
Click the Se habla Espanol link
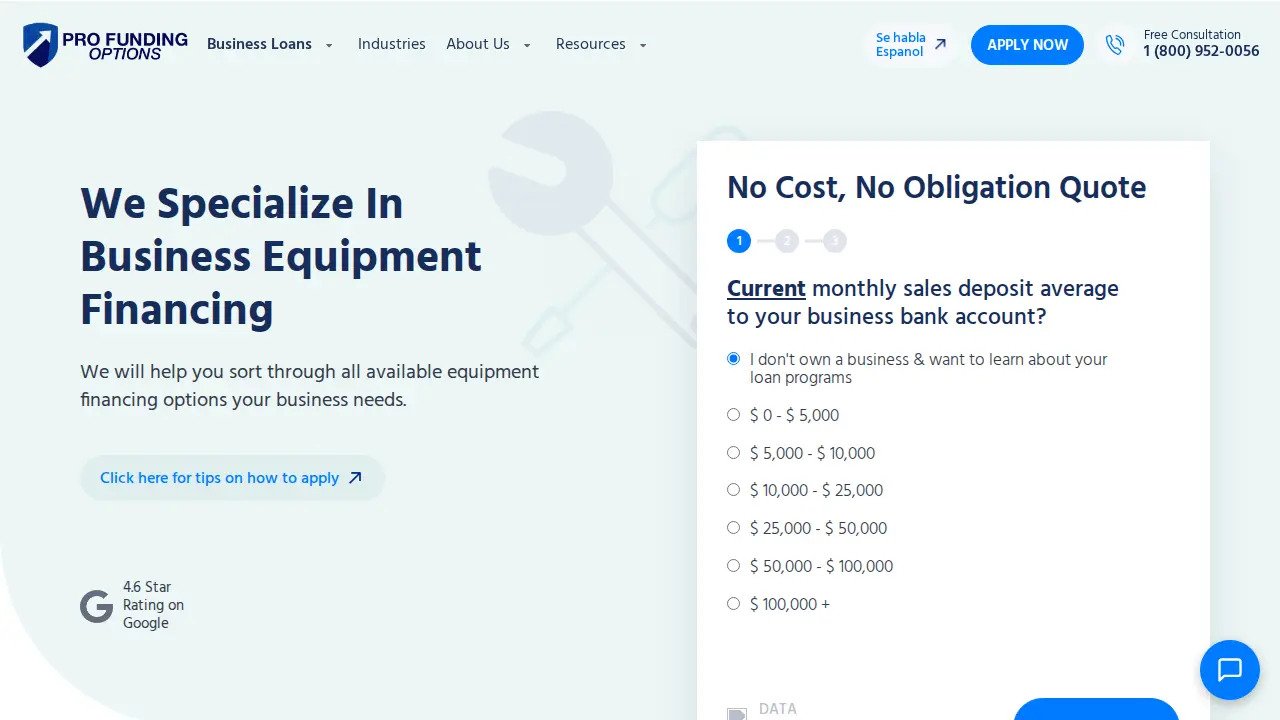coord(911,45)
